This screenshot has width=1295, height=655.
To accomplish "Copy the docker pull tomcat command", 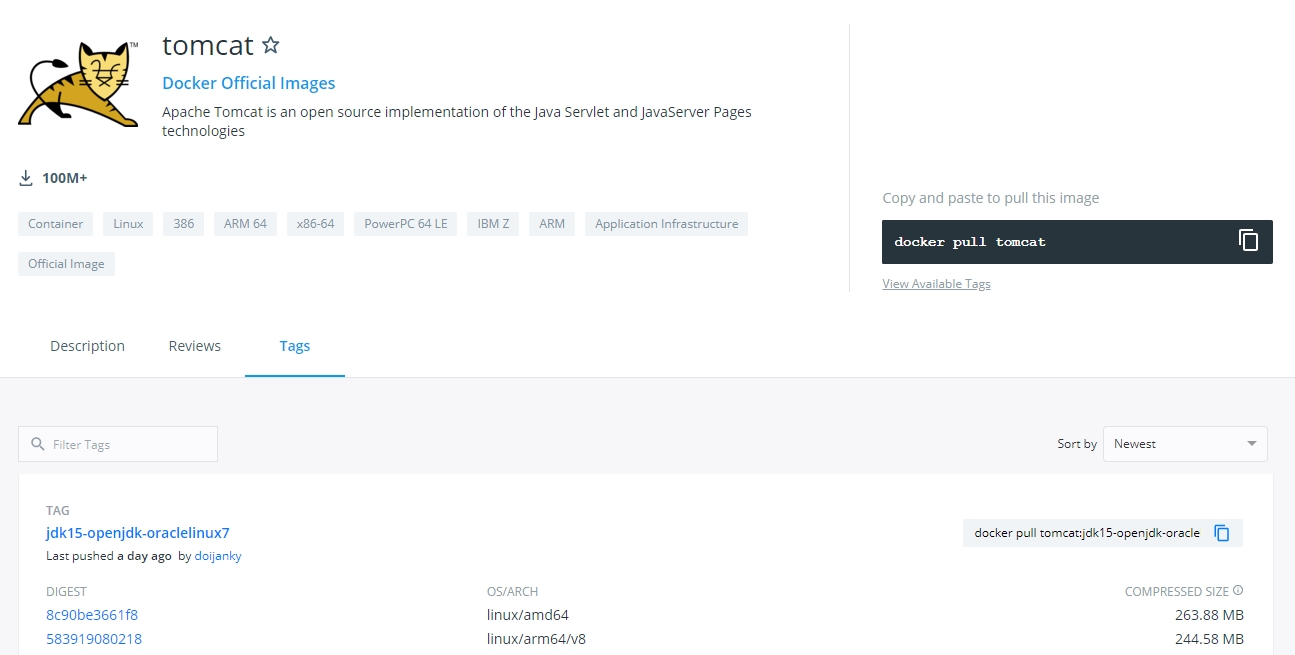I will click(1248, 241).
